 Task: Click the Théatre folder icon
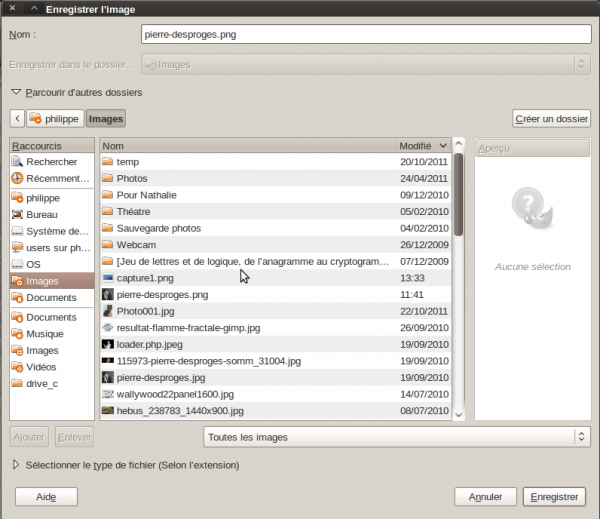108,211
